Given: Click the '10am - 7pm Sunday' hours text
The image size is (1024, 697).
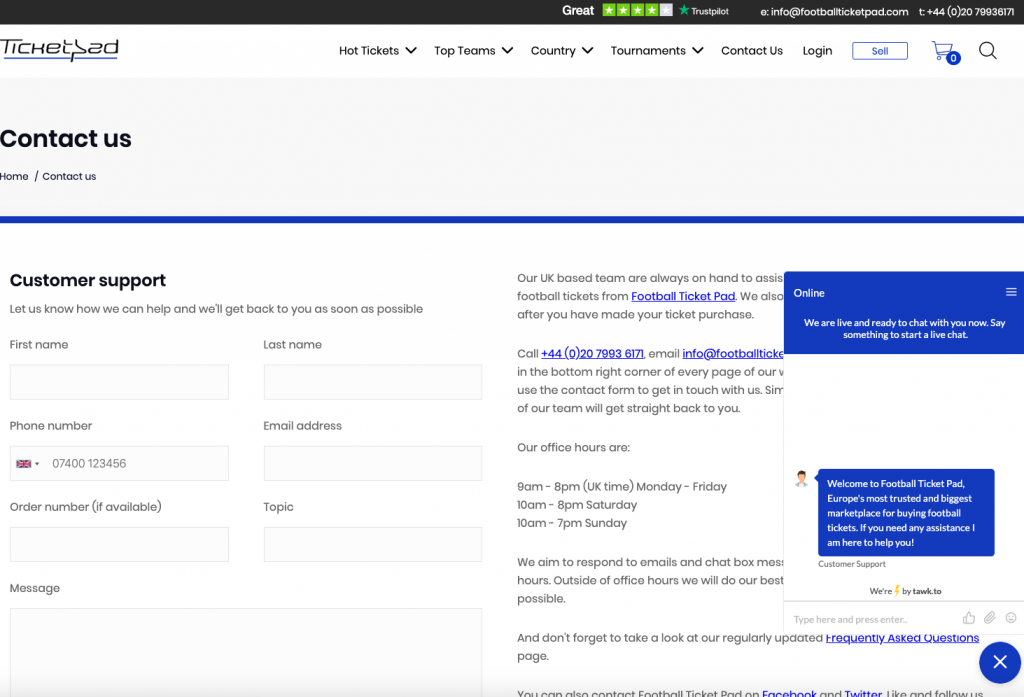Looking at the screenshot, I should pyautogui.click(x=571, y=523).
